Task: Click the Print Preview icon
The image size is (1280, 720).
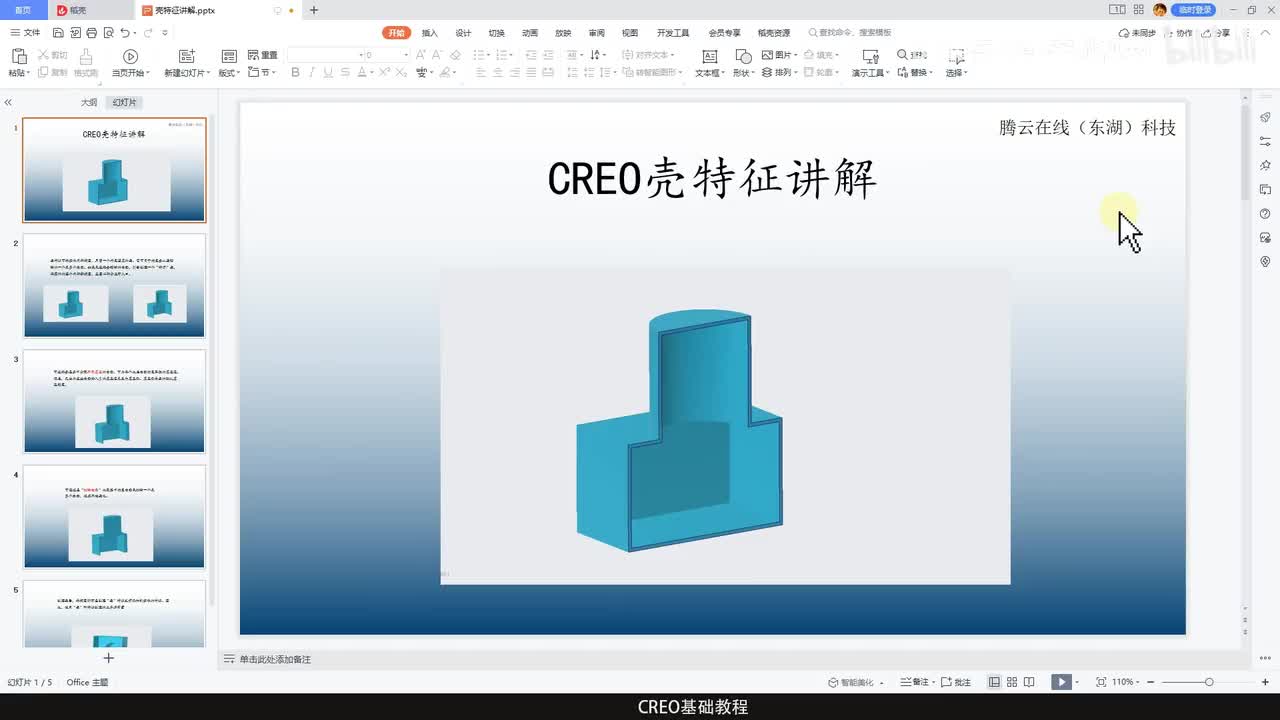Action: point(110,33)
